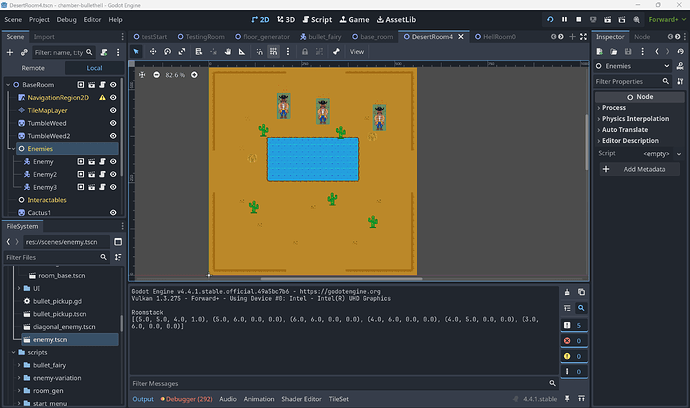Click the zoom in plus button
The height and width of the screenshot is (408, 690).
point(194,74)
